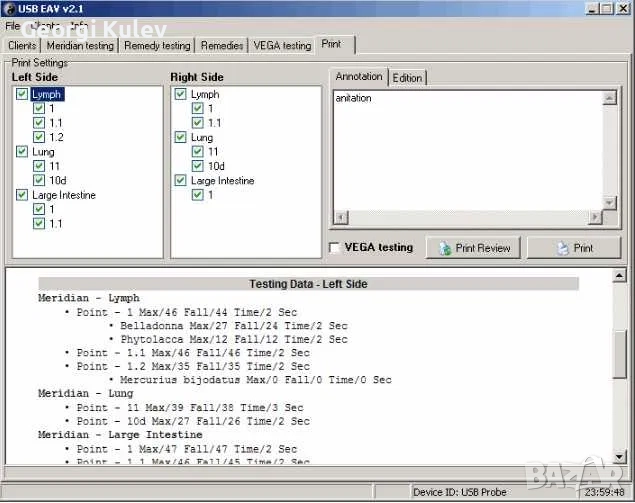Switch to the Meridian testing tab
The height and width of the screenshot is (503, 635).
[80, 45]
